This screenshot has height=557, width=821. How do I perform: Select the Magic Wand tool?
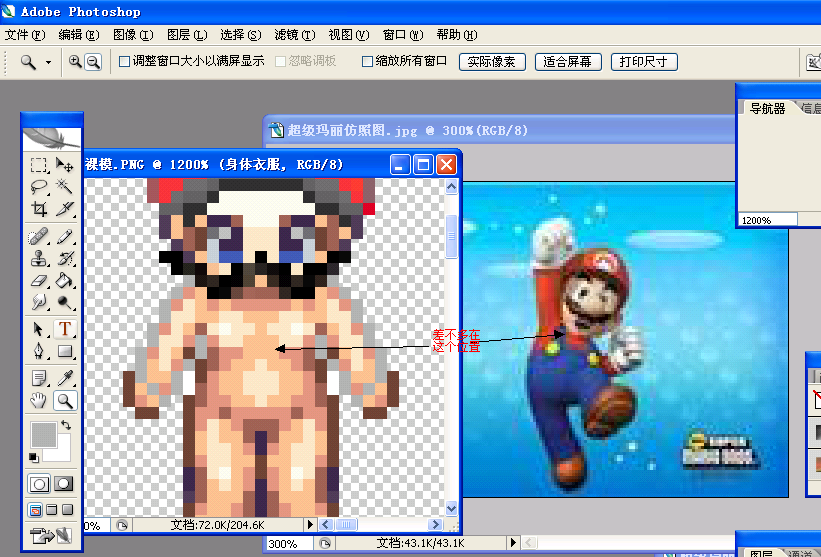[x=65, y=187]
